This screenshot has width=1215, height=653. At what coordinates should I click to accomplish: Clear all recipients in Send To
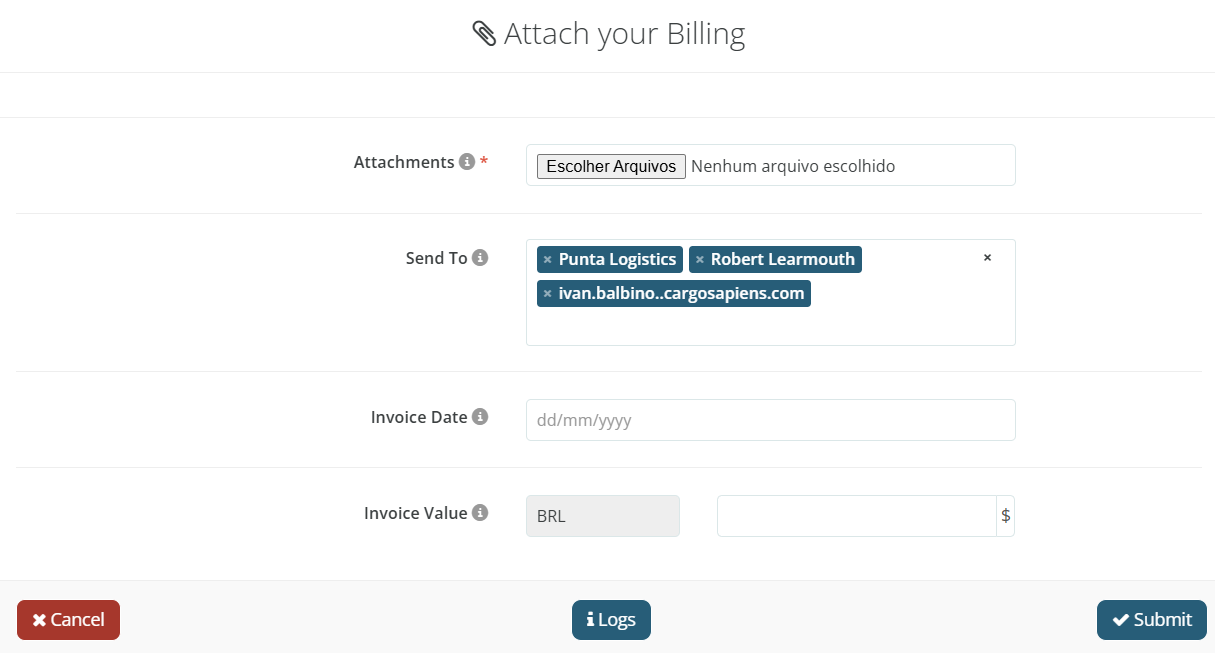click(x=987, y=258)
